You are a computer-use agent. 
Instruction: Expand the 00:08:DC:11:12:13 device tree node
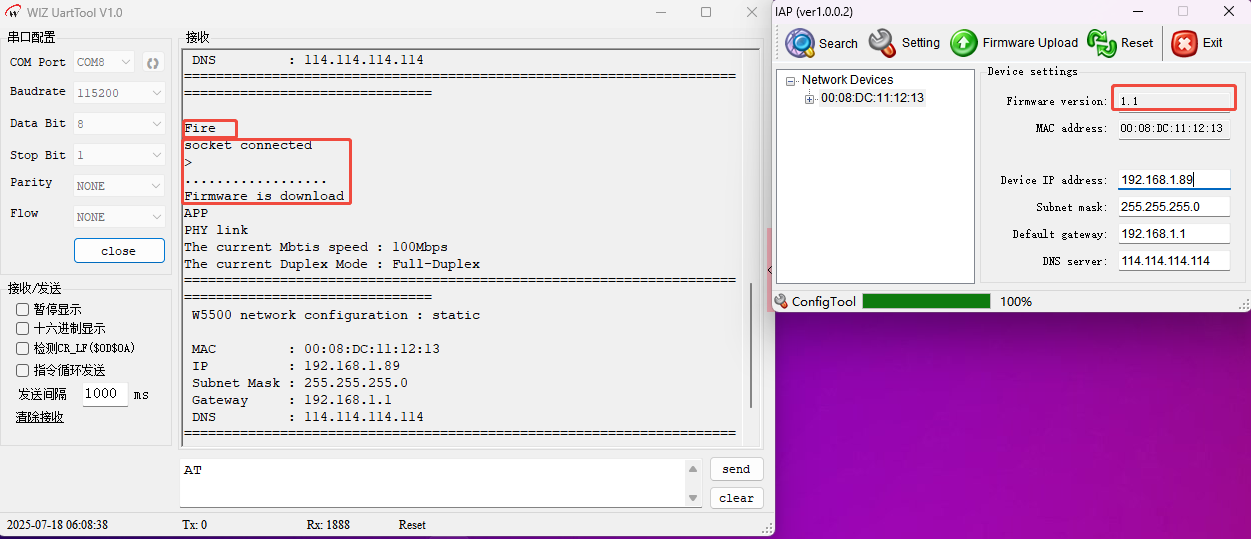pyautogui.click(x=810, y=98)
